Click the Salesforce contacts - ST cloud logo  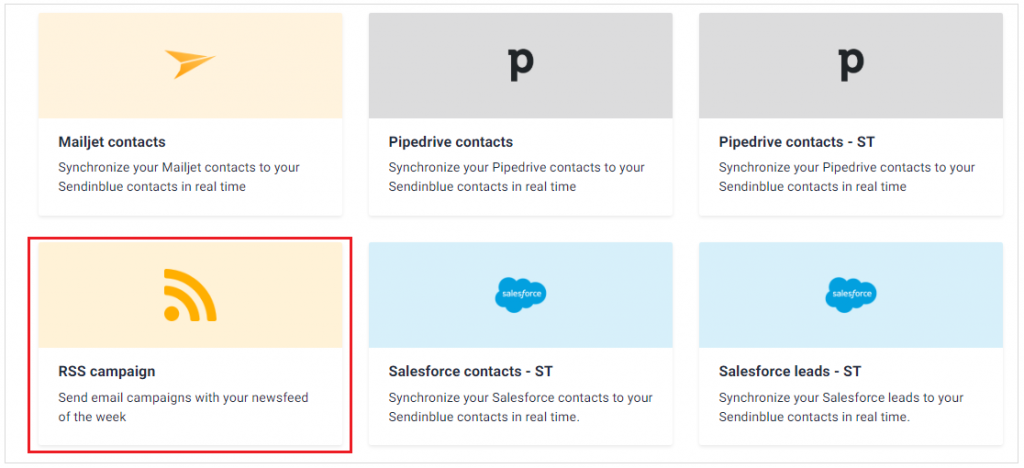pos(520,294)
